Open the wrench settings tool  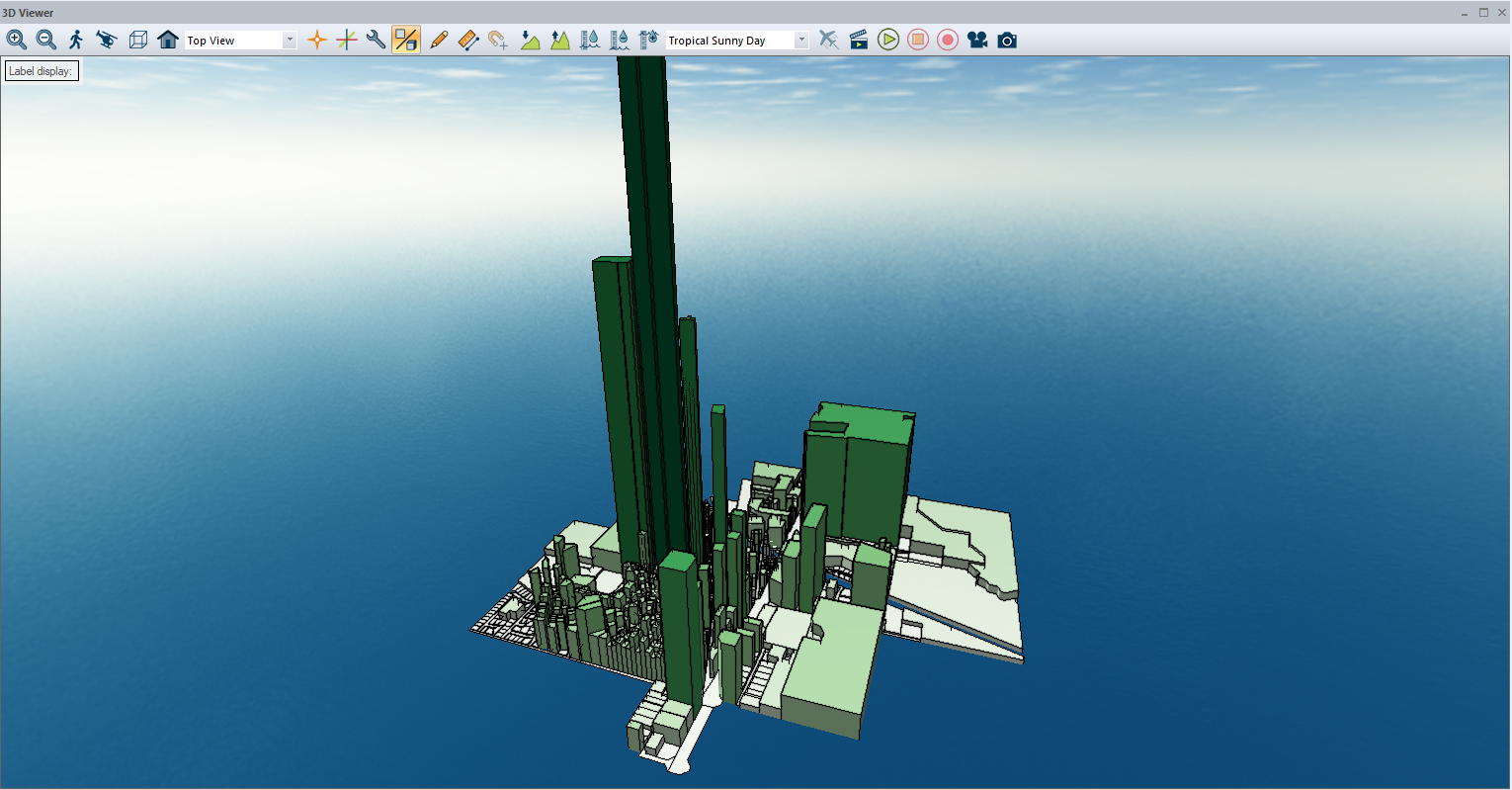pos(376,40)
